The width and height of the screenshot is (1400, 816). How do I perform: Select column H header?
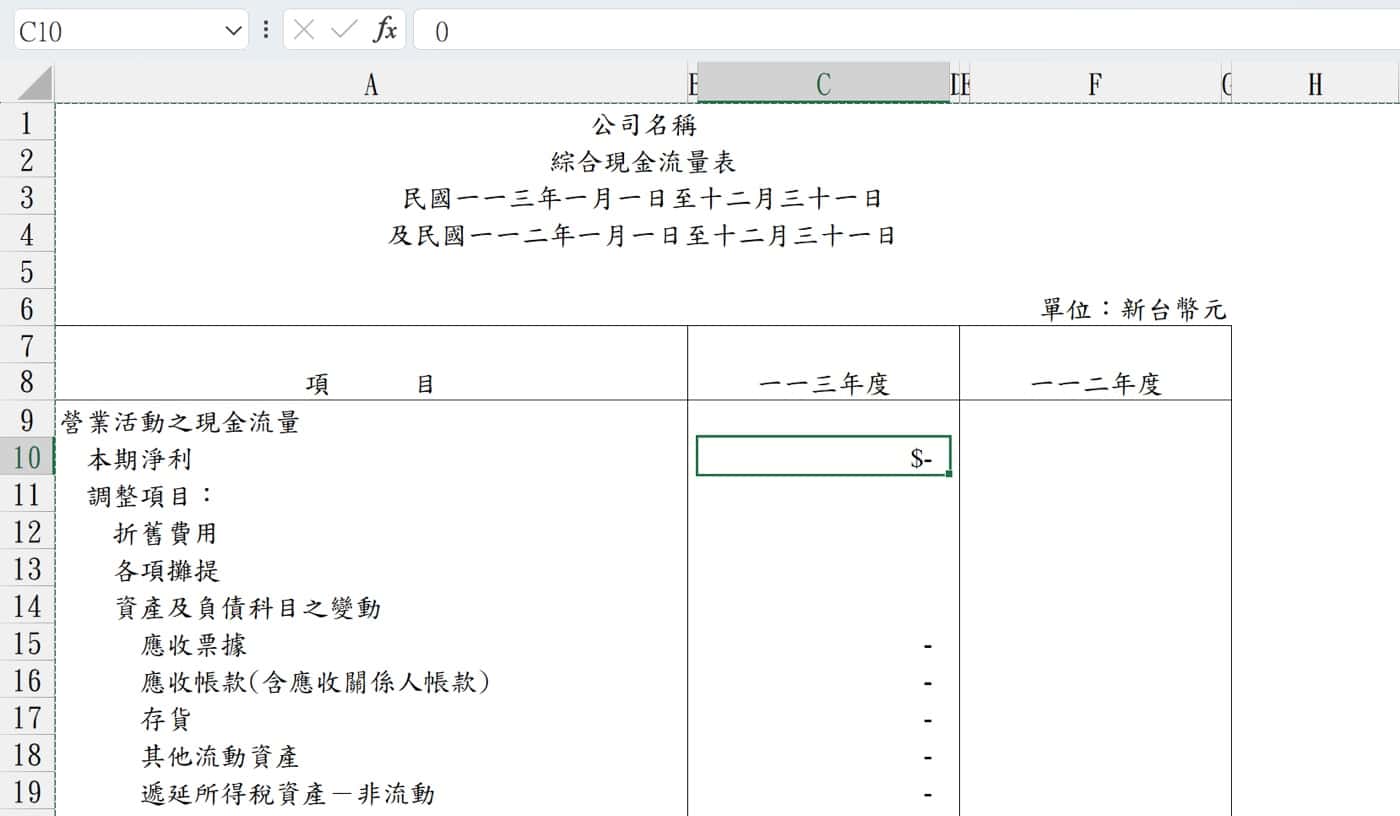[x=1315, y=85]
